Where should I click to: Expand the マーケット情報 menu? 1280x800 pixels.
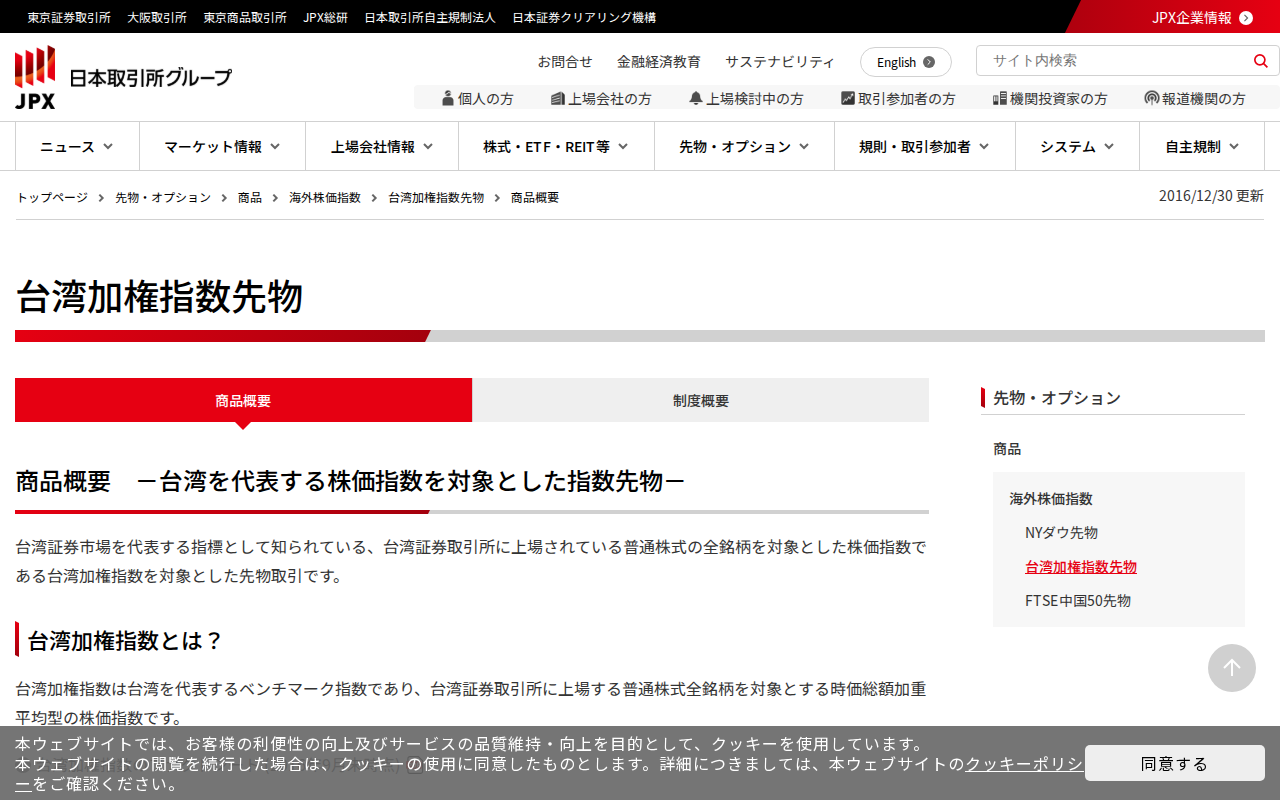(x=222, y=146)
